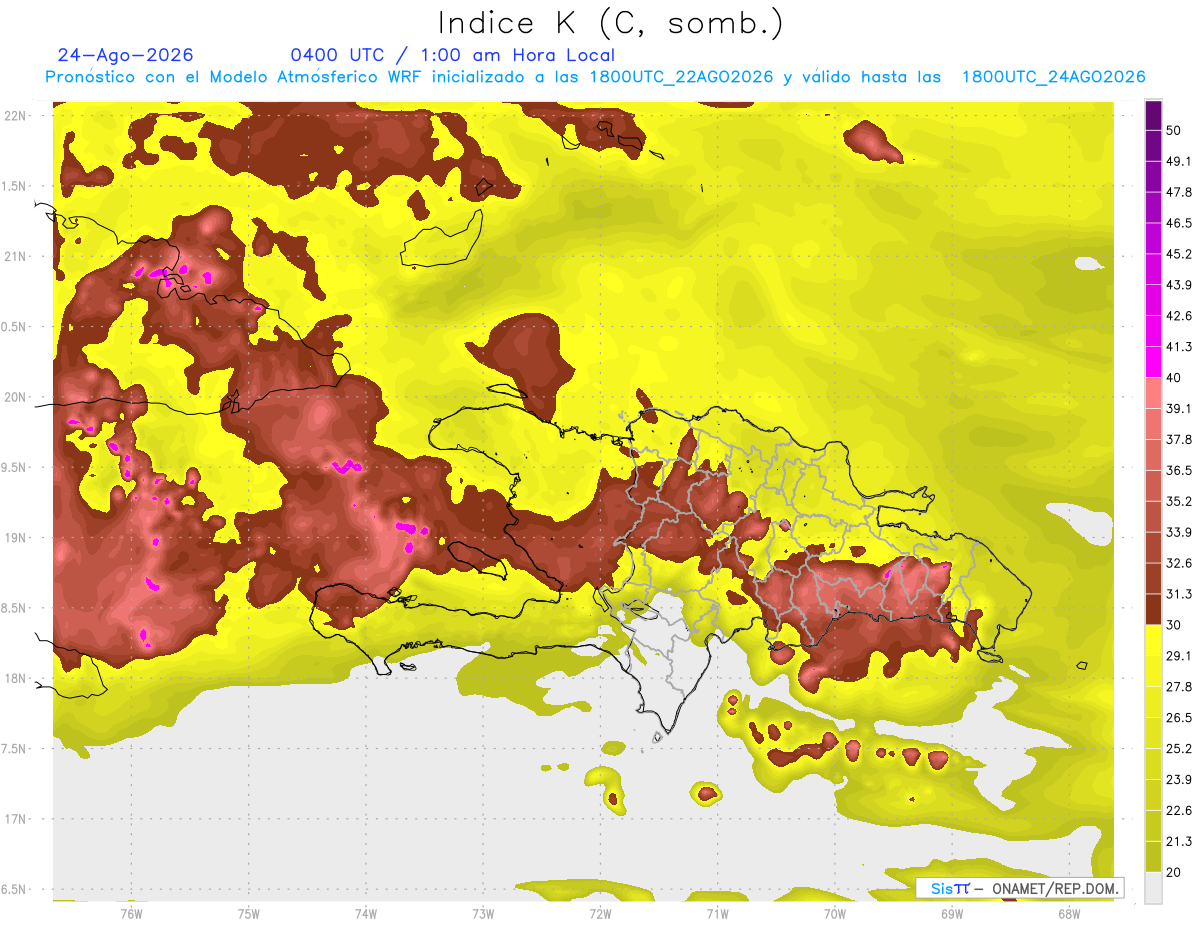Click the 69W longitude axis label
The image size is (1200, 927).
click(952, 913)
